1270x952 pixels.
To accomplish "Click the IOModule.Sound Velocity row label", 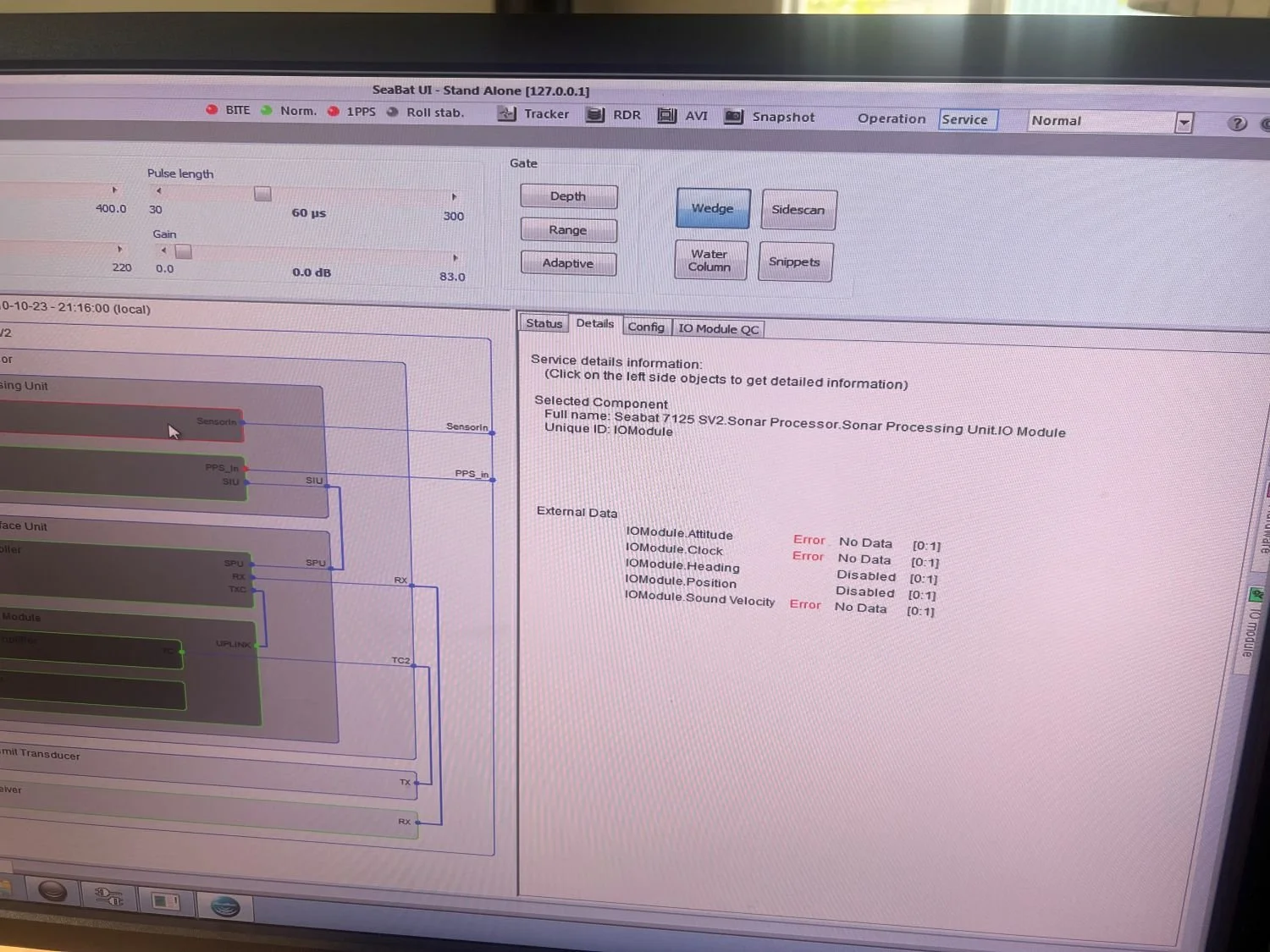I will pos(699,598).
